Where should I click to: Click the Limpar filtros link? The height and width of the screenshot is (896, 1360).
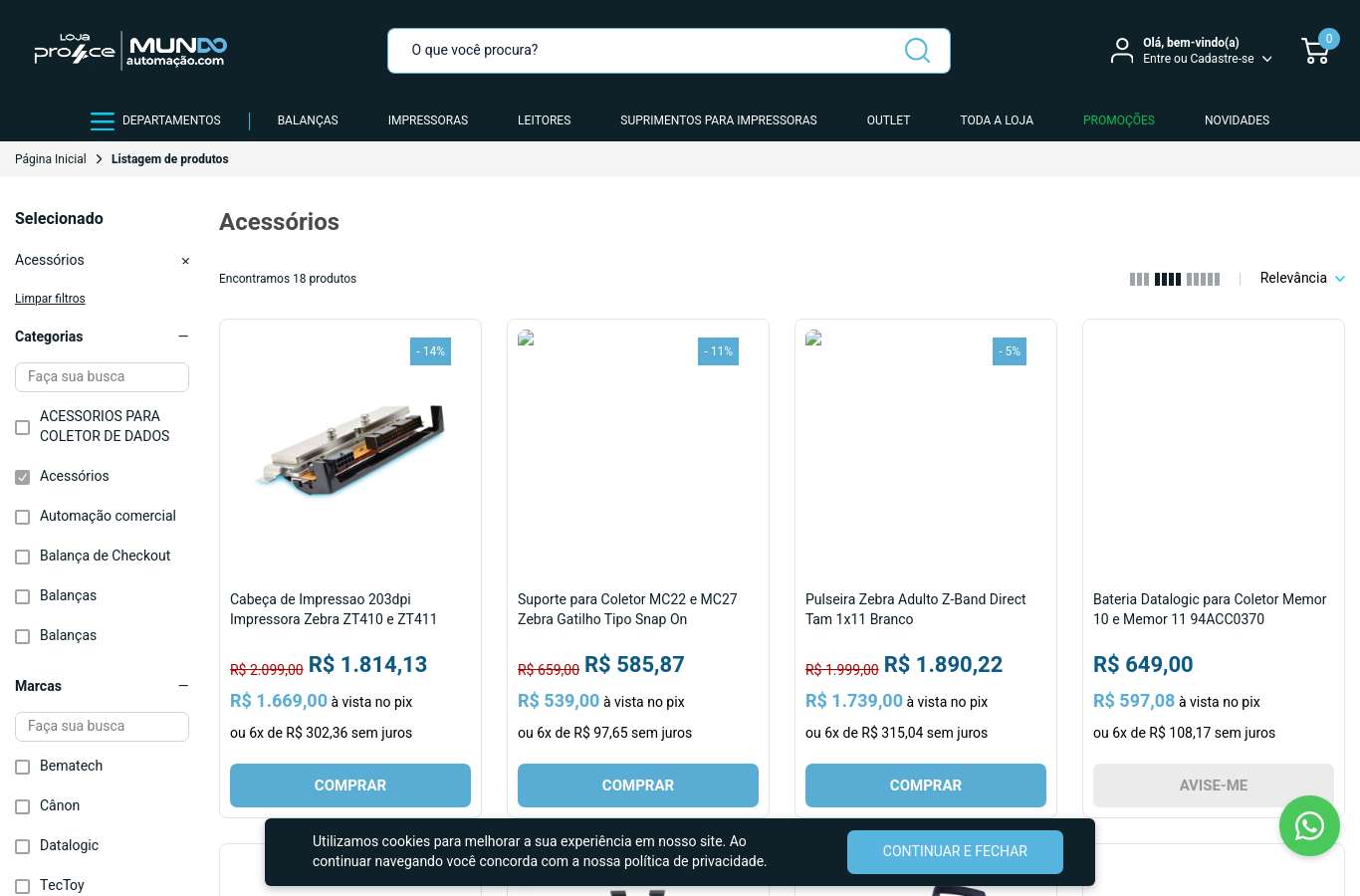50,299
